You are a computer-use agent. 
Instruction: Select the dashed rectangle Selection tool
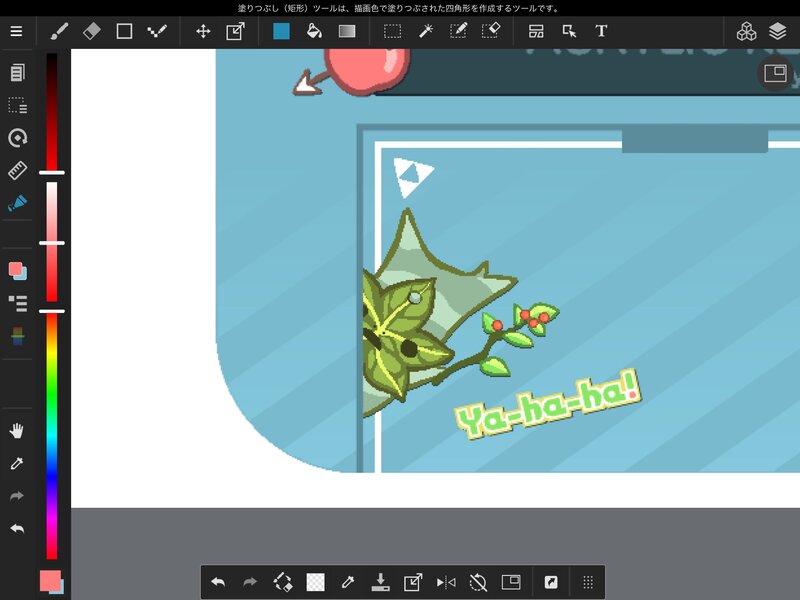point(392,31)
